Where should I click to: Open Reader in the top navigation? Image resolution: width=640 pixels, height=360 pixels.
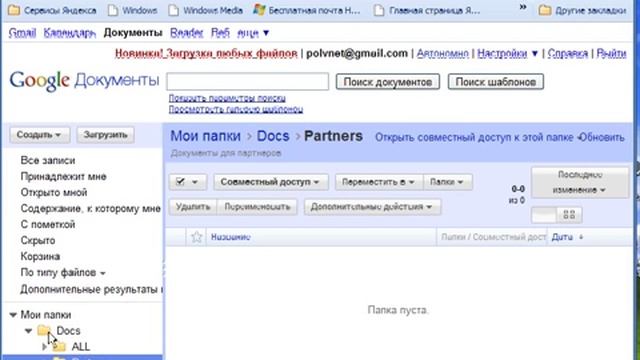[x=187, y=33]
